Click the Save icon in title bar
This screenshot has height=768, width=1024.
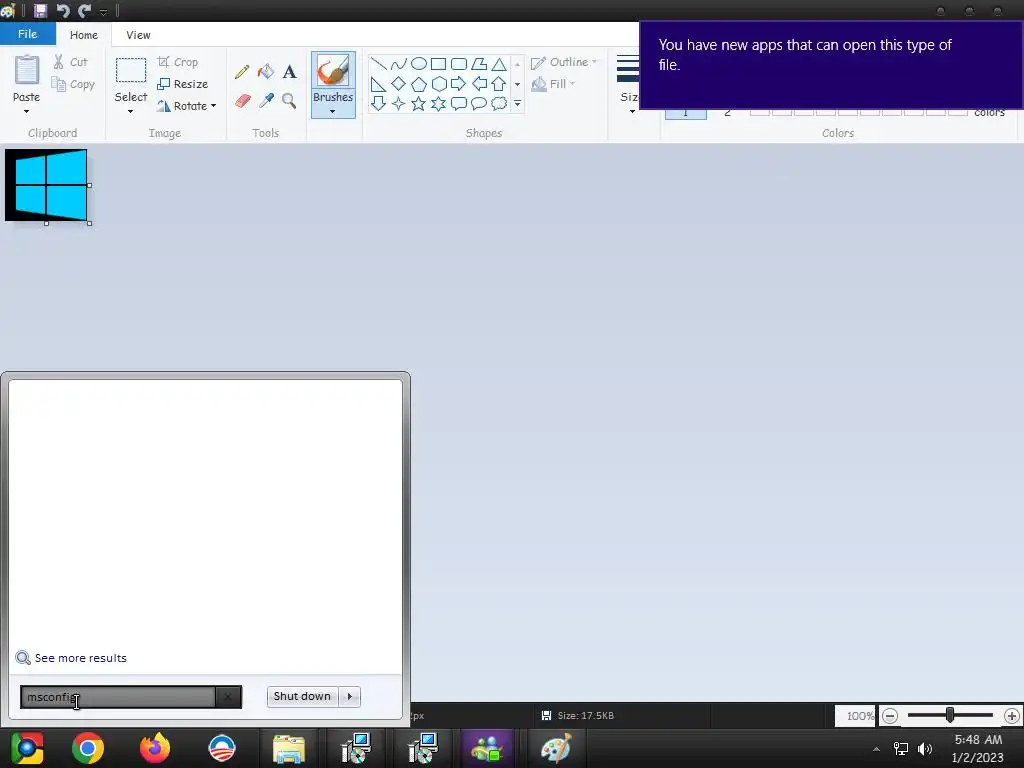coord(40,10)
